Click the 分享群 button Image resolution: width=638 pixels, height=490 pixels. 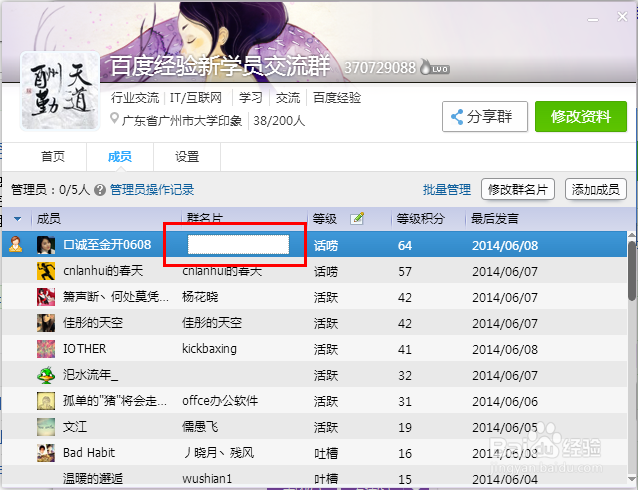pyautogui.click(x=485, y=117)
